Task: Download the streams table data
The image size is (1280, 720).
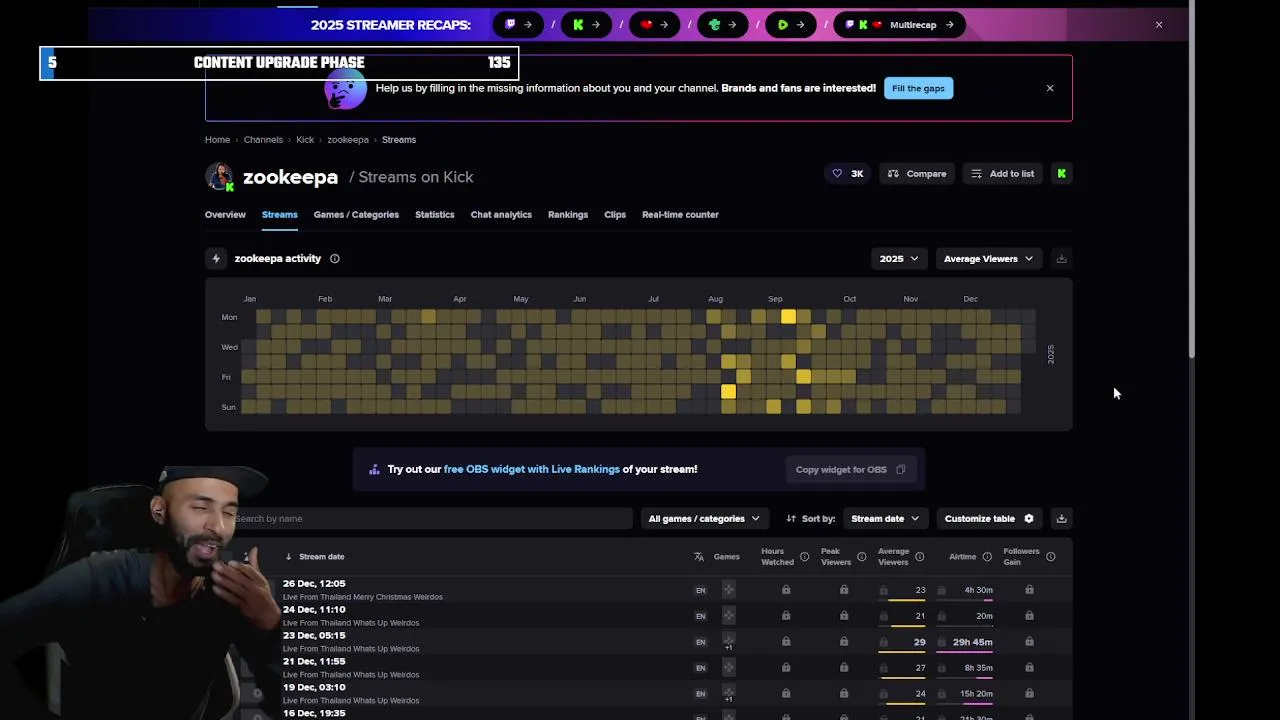Action: [1061, 519]
